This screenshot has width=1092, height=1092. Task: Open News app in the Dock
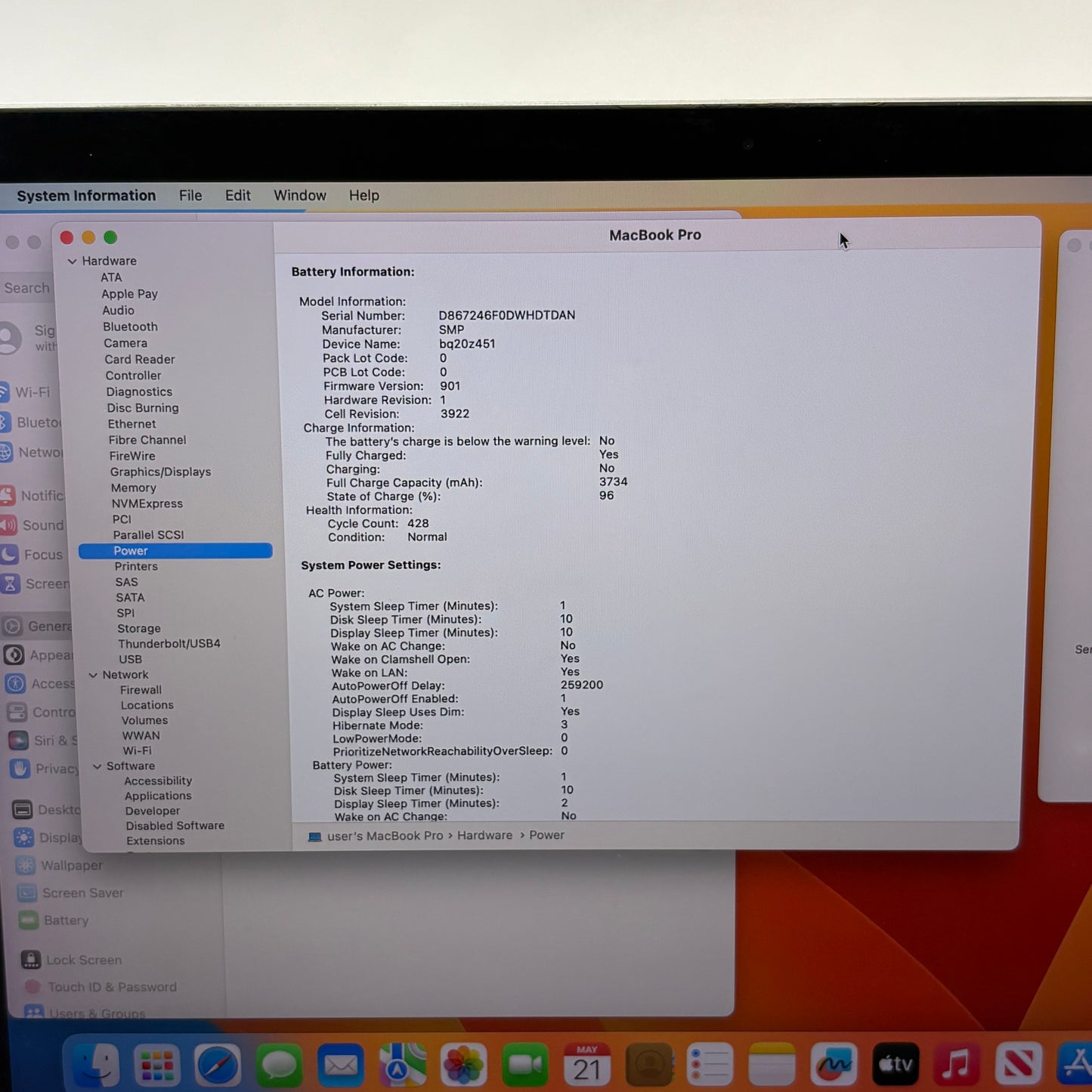(x=1018, y=1065)
